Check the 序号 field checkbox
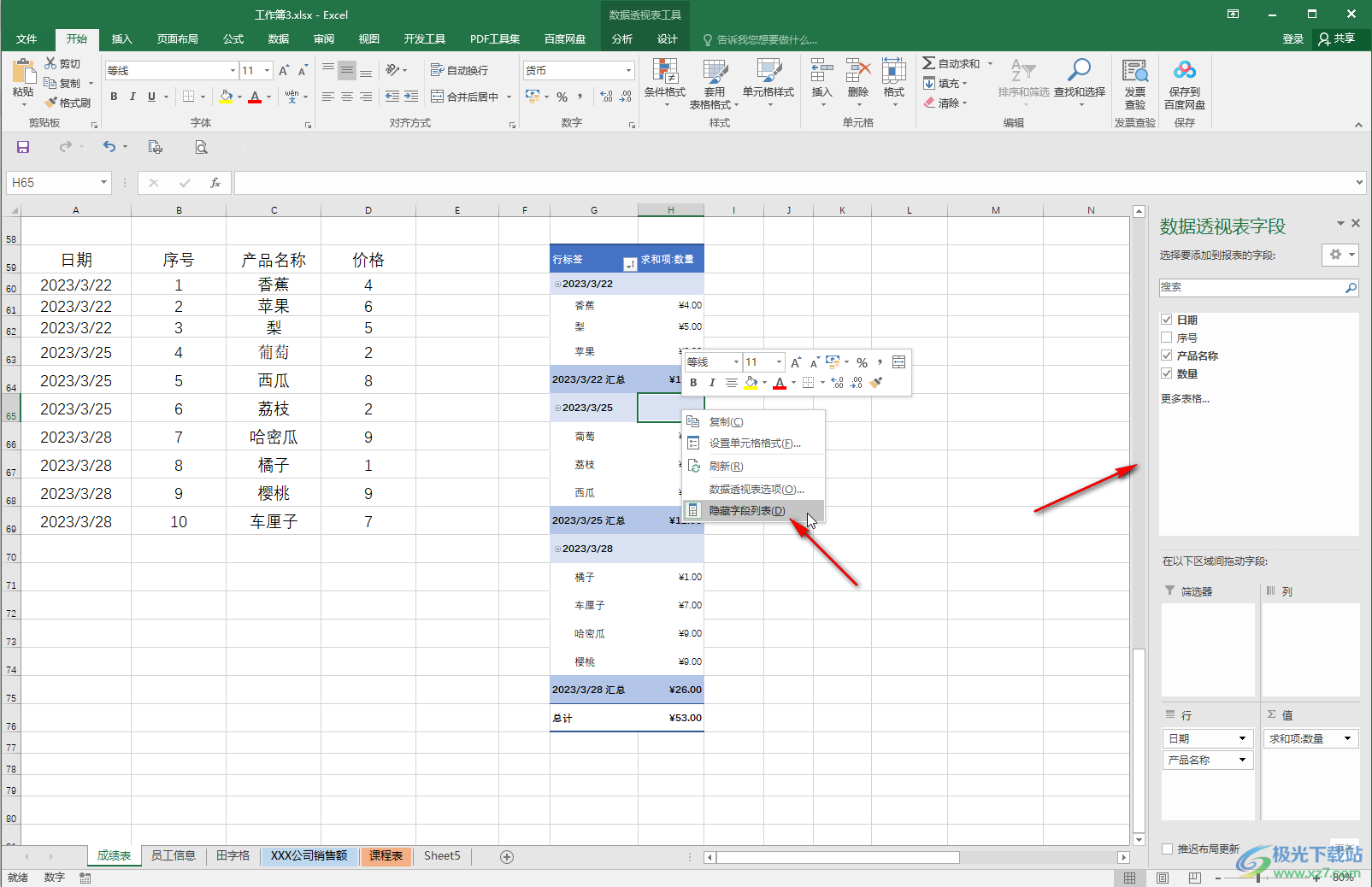The height and width of the screenshot is (887, 1372). [1167, 338]
